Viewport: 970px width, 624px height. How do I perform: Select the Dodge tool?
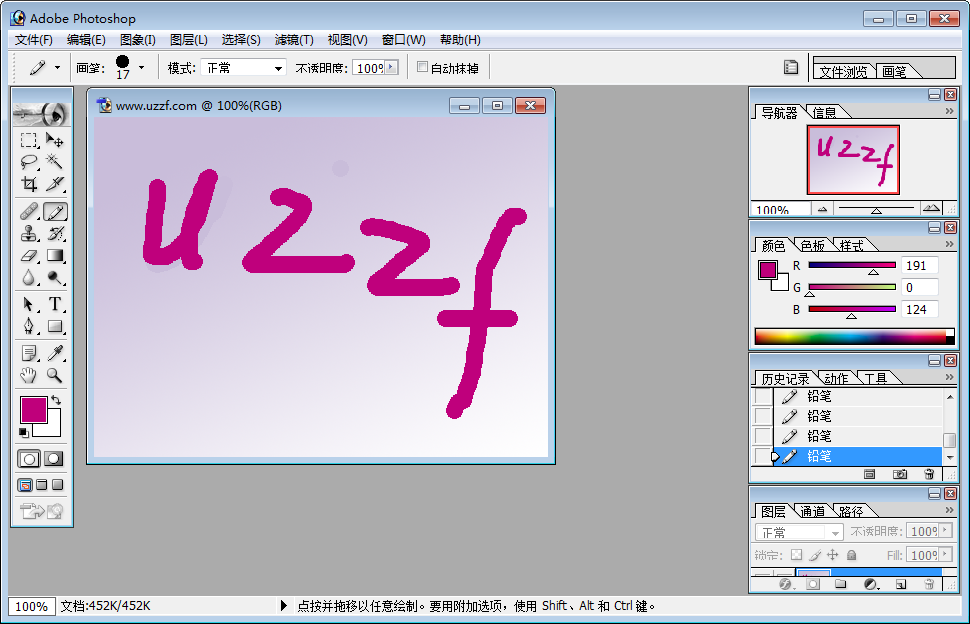[55, 278]
